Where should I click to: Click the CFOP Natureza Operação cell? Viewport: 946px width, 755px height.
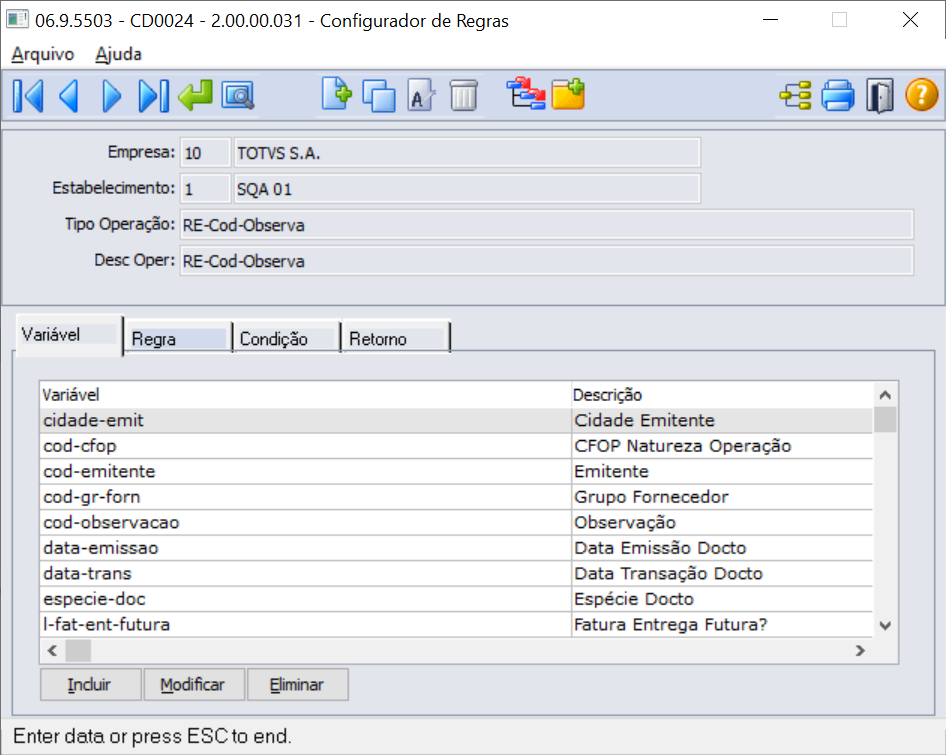tap(722, 446)
